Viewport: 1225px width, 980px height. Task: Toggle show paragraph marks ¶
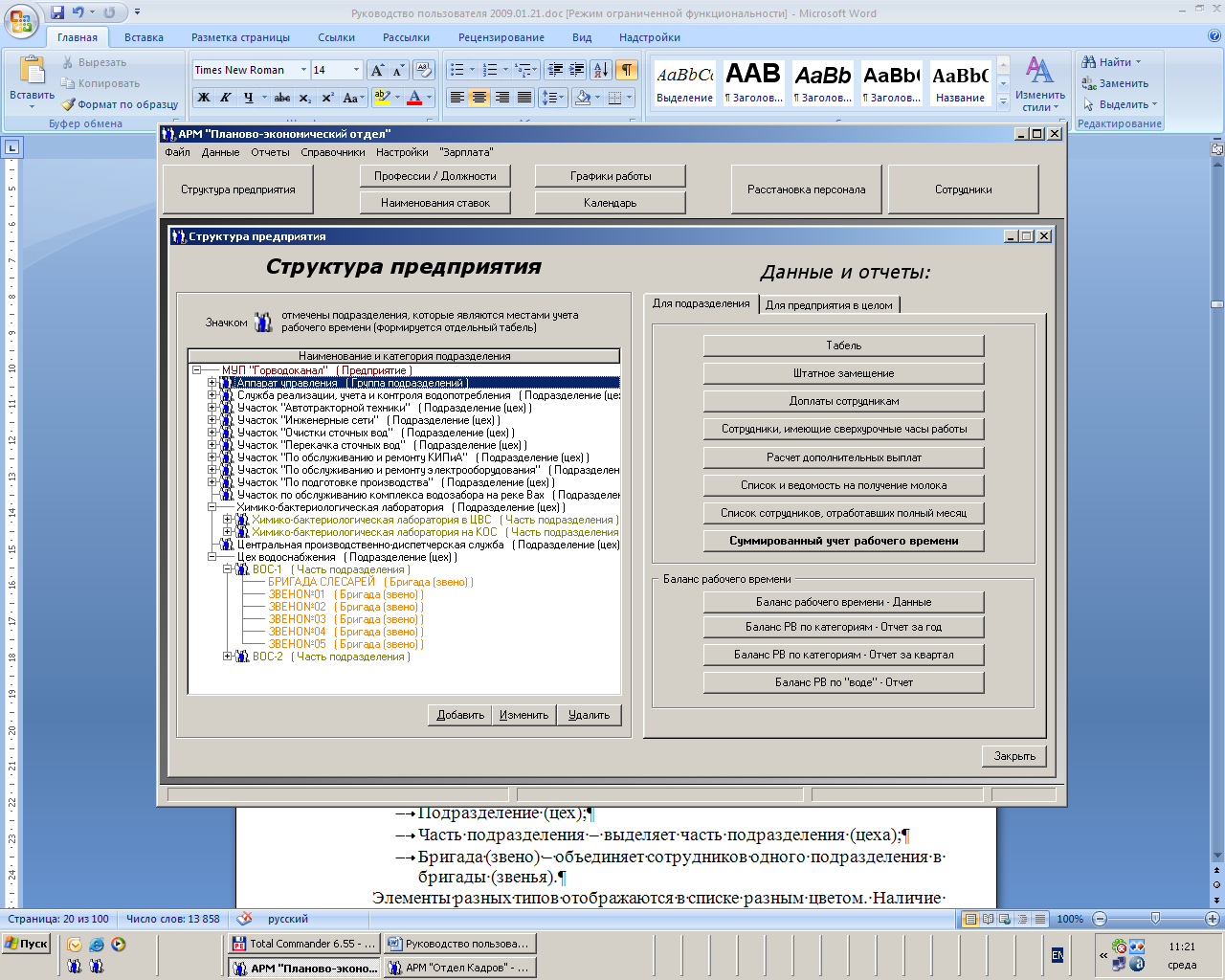click(x=626, y=70)
